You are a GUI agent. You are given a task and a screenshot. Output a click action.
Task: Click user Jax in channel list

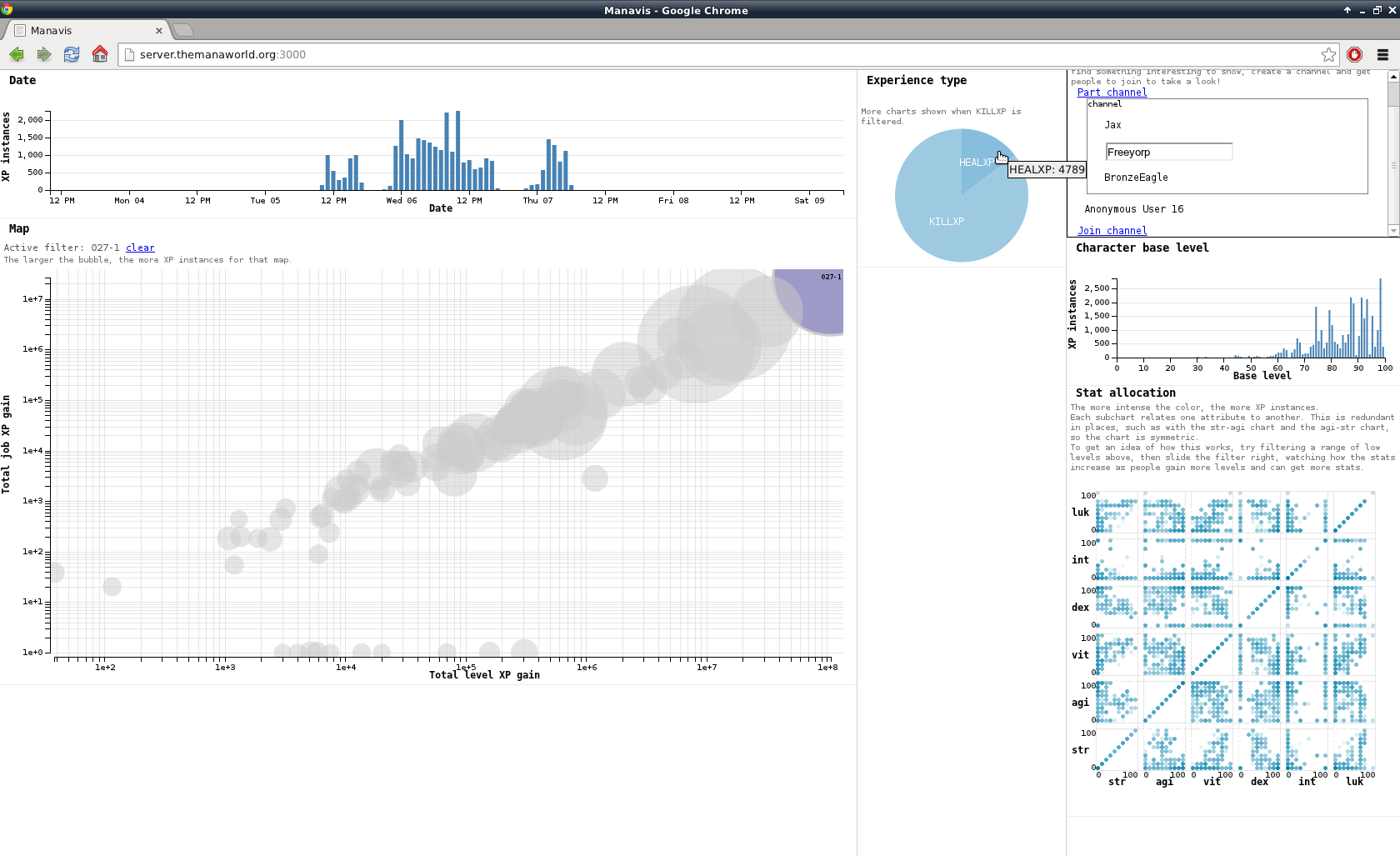pyautogui.click(x=1112, y=125)
